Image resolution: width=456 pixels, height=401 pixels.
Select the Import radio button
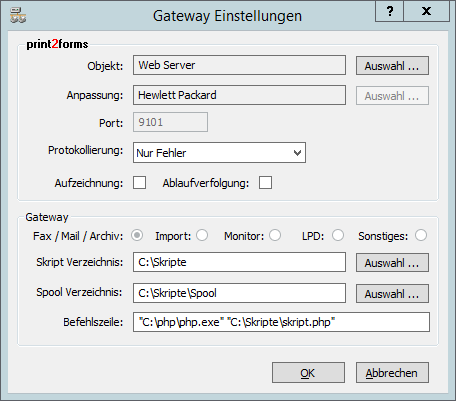coord(202,235)
